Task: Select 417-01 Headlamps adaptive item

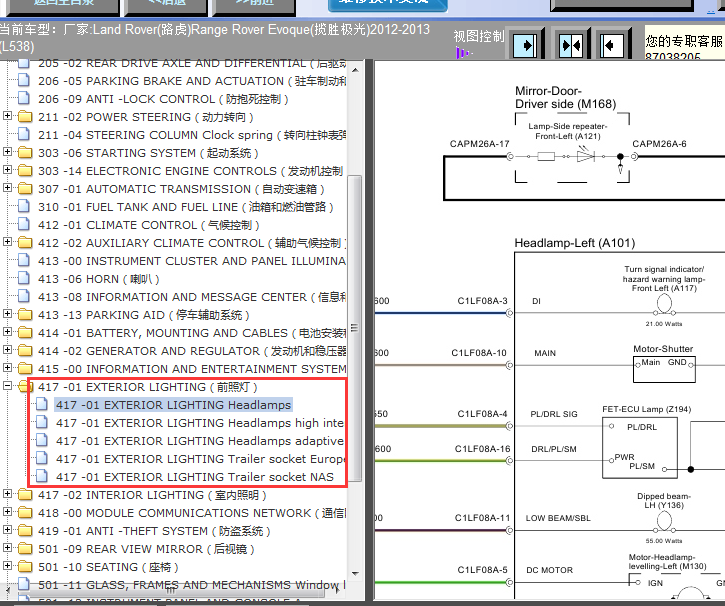Action: [200, 441]
